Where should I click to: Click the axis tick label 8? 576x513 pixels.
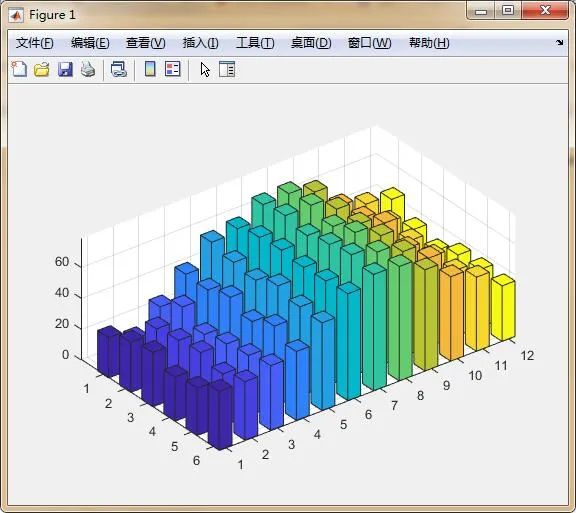click(x=421, y=396)
